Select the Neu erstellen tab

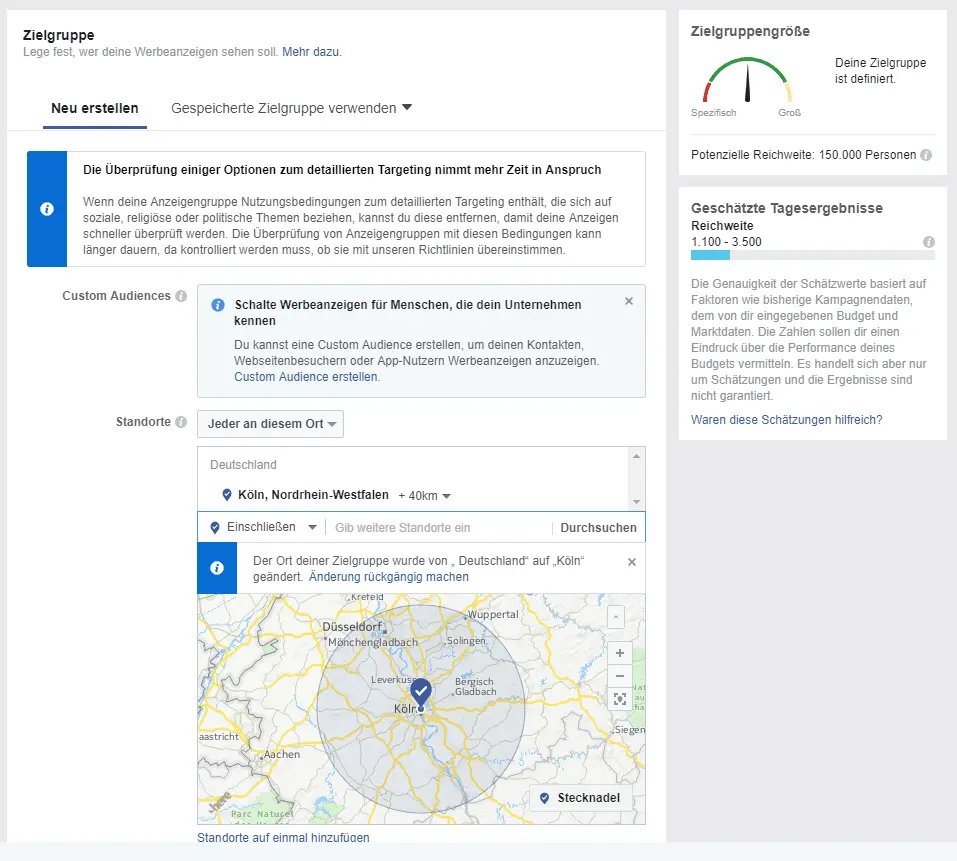click(95, 109)
